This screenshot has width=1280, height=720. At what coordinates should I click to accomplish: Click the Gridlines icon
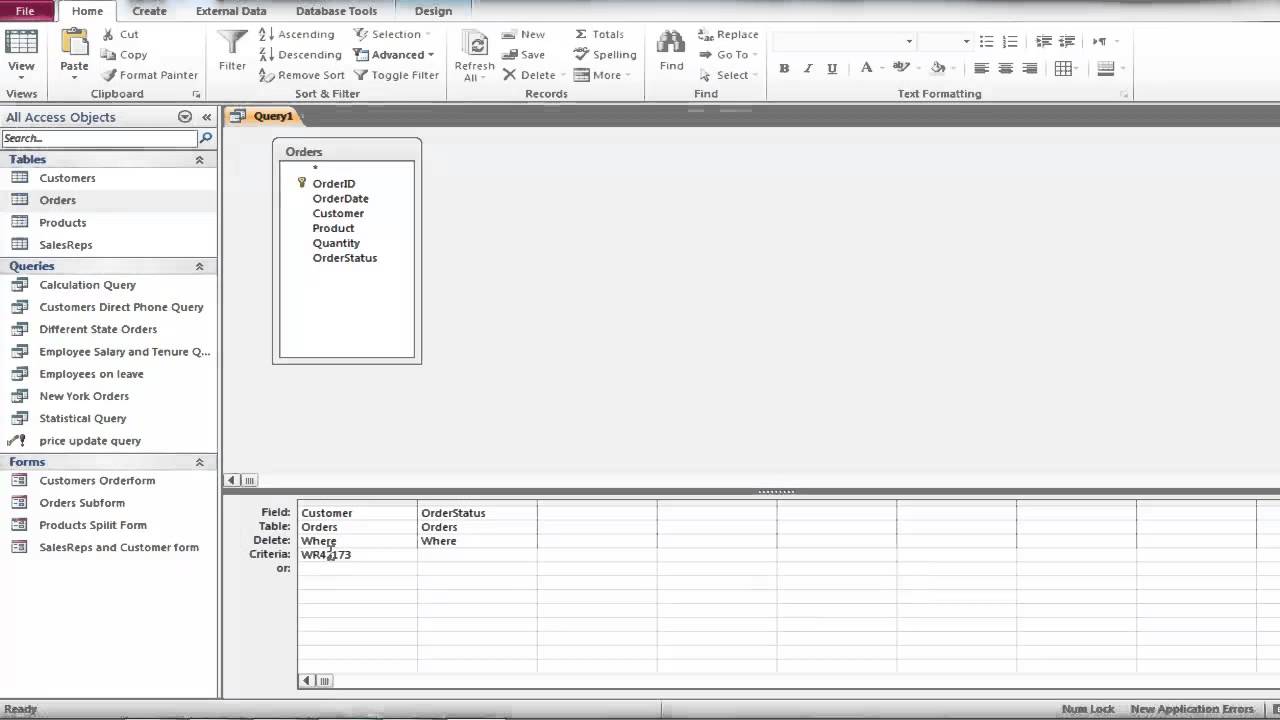(x=1063, y=69)
